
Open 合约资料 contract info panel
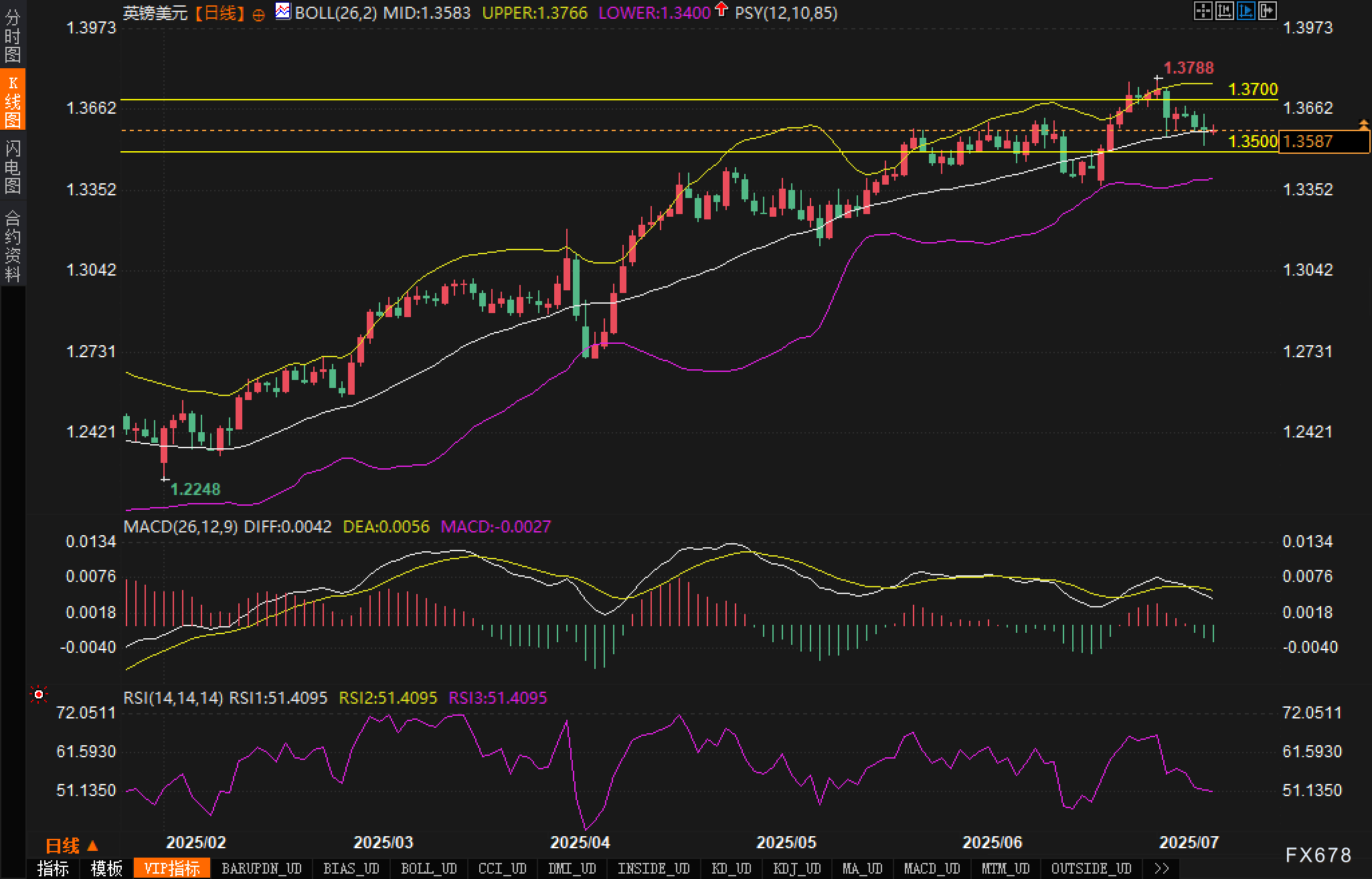click(x=13, y=245)
